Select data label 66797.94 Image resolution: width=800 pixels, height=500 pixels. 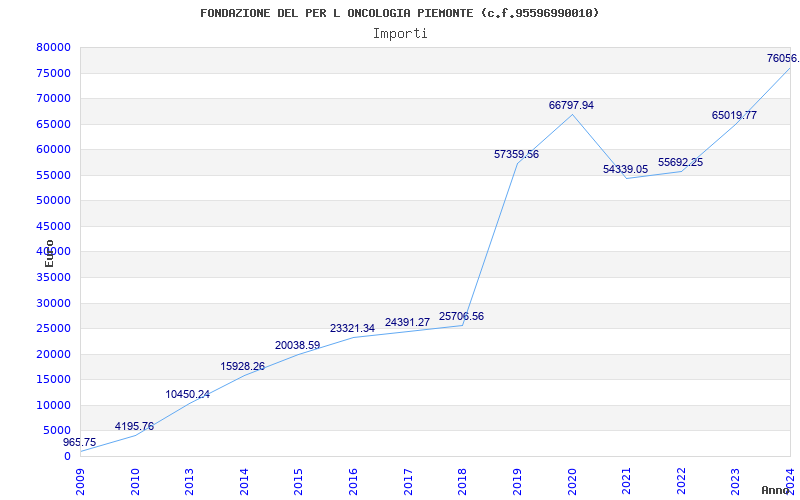tap(571, 106)
